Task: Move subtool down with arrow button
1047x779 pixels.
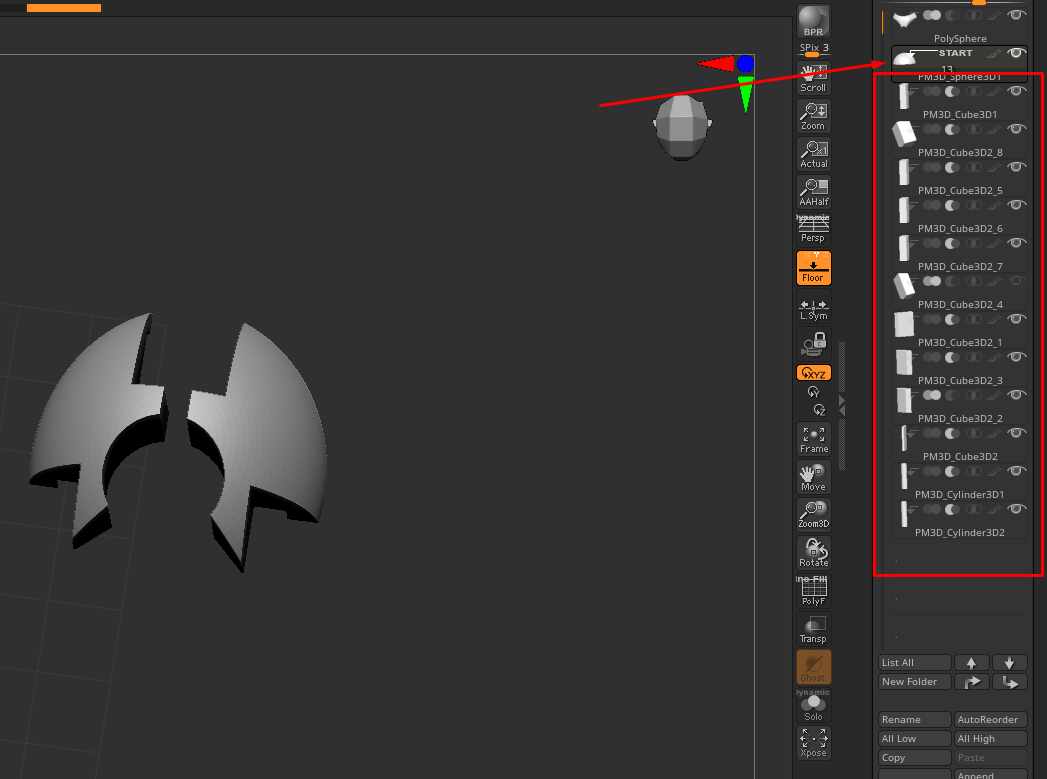Action: click(1009, 662)
